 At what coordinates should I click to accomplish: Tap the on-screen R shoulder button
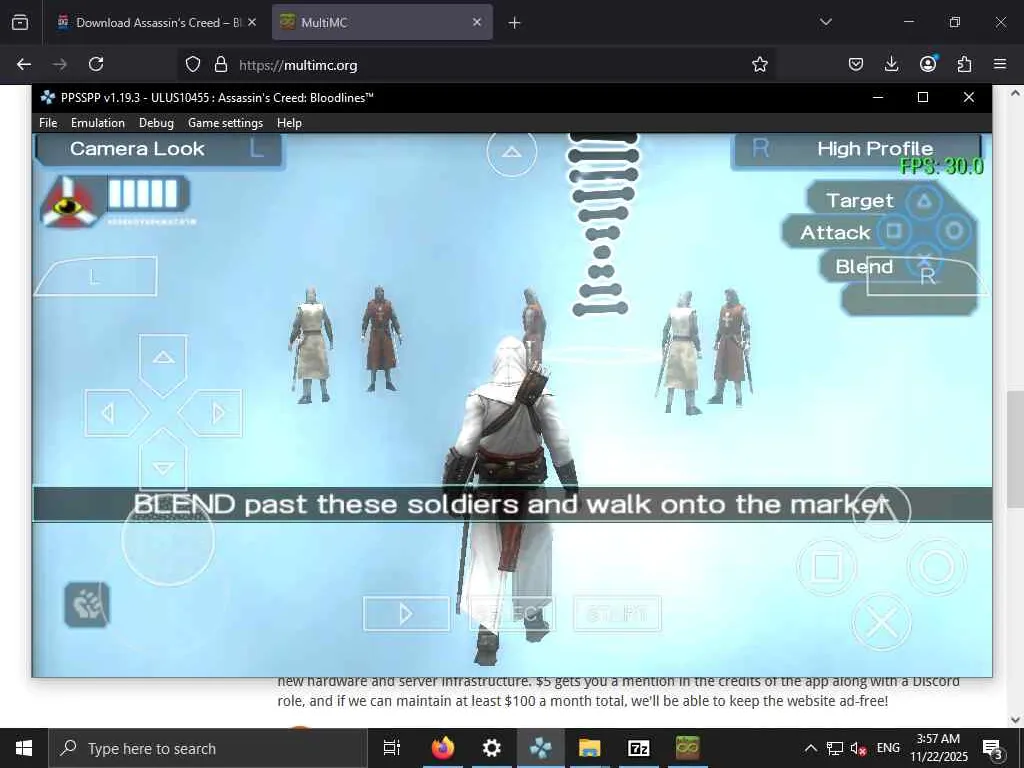[927, 277]
